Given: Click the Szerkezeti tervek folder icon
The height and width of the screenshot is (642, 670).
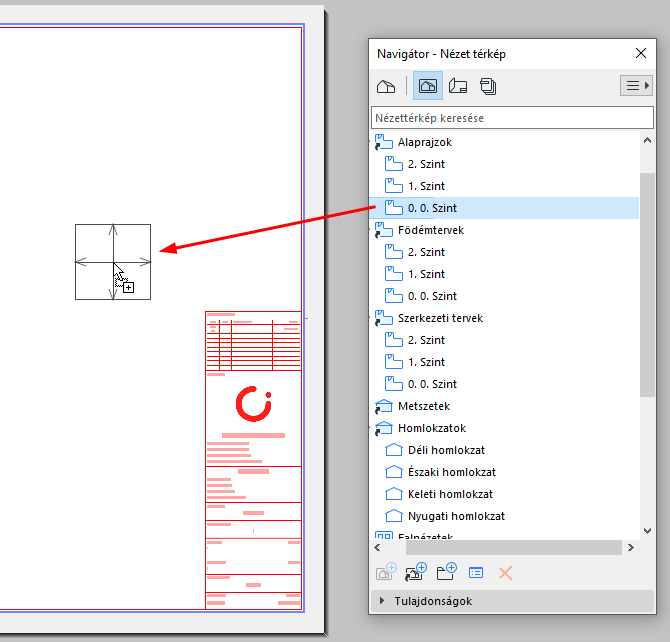Looking at the screenshot, I should pyautogui.click(x=383, y=318).
